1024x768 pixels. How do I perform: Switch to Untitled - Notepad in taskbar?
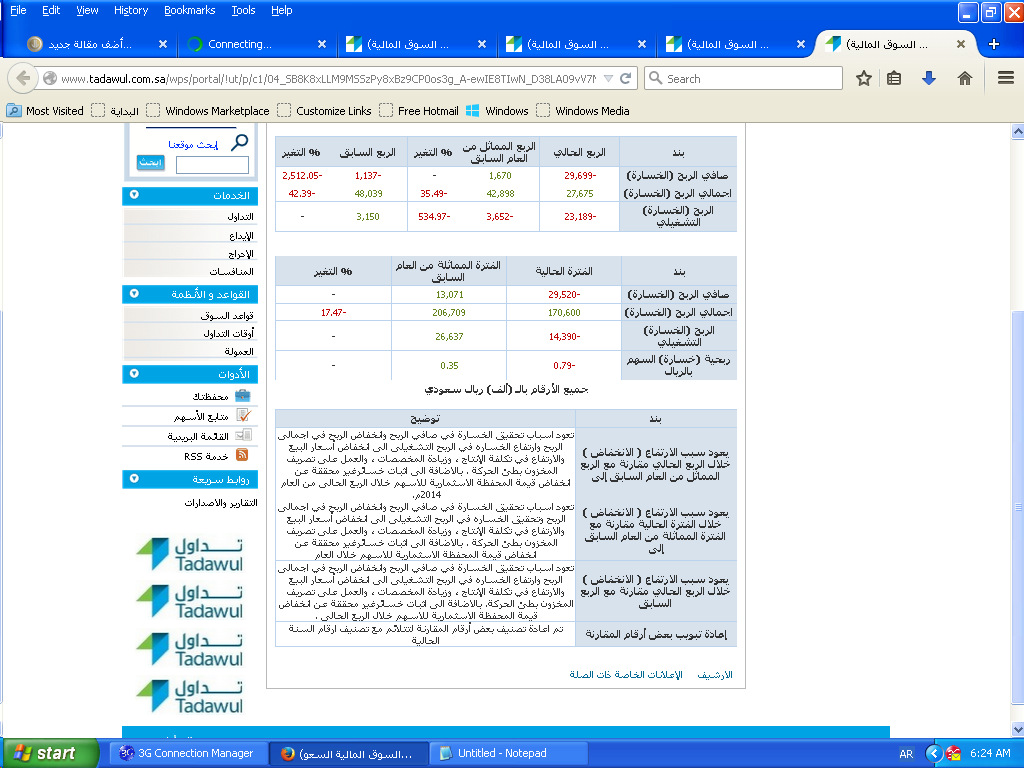coord(509,753)
